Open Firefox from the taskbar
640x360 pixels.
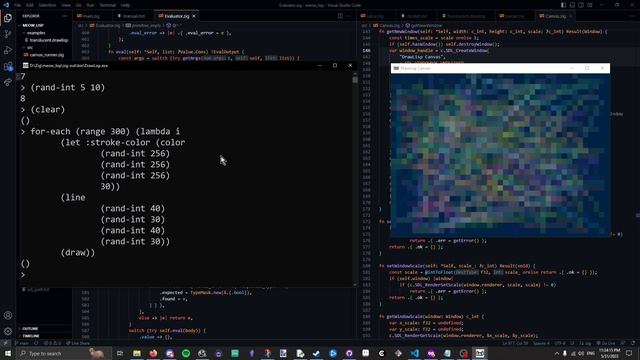(x=153, y=353)
